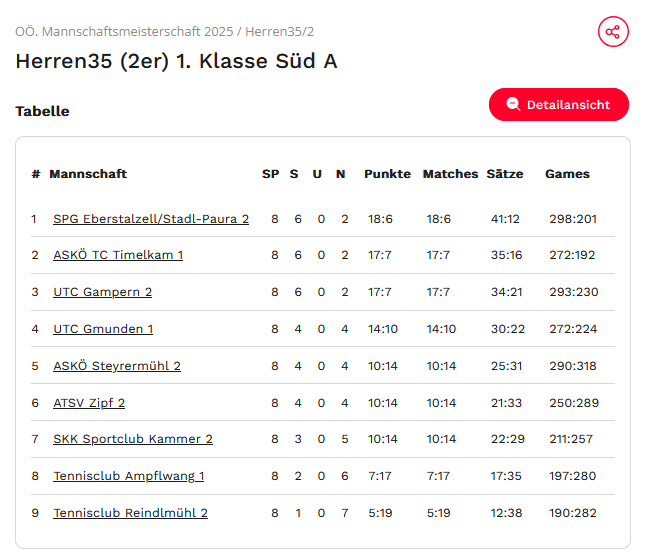645x552 pixels.
Task: Open UTC Gmunden 1 team page
Action: pos(103,329)
